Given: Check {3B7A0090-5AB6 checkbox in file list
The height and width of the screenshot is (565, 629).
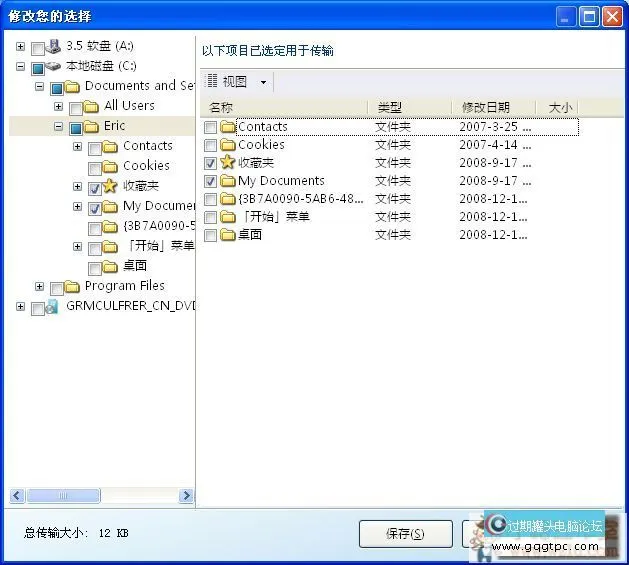Looking at the screenshot, I should 211,199.
